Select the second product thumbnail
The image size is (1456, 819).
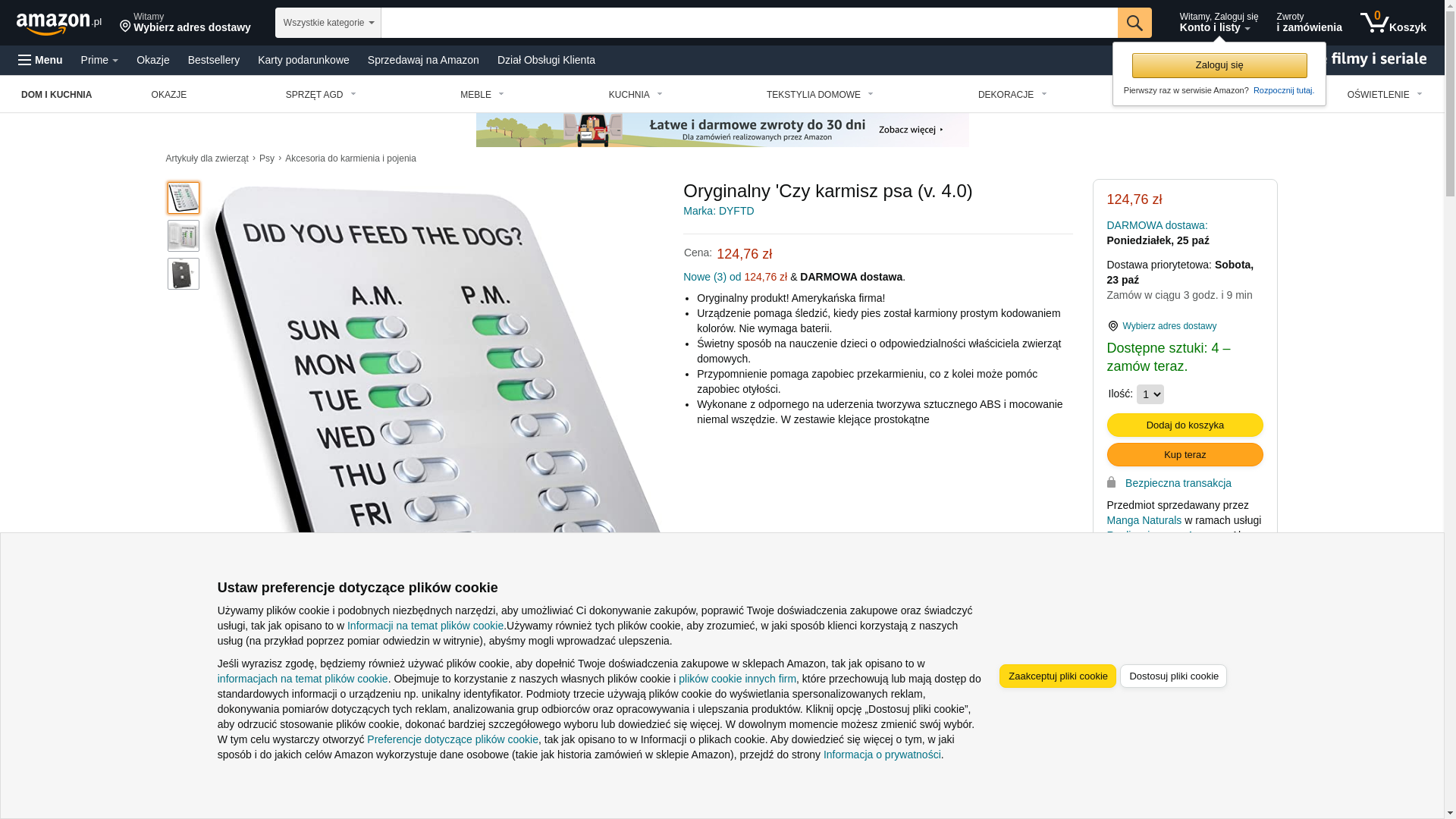(184, 236)
